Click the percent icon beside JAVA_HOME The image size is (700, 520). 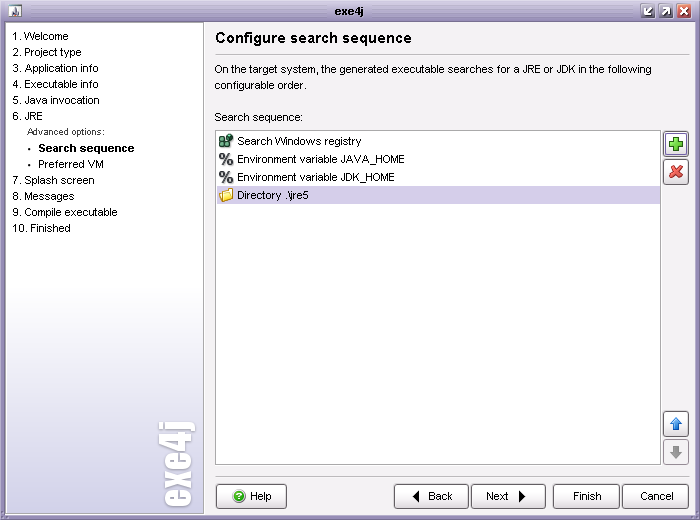pyautogui.click(x=226, y=159)
